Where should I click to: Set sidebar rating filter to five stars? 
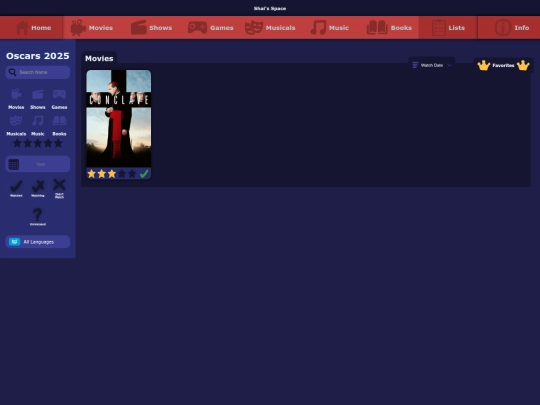tap(58, 143)
